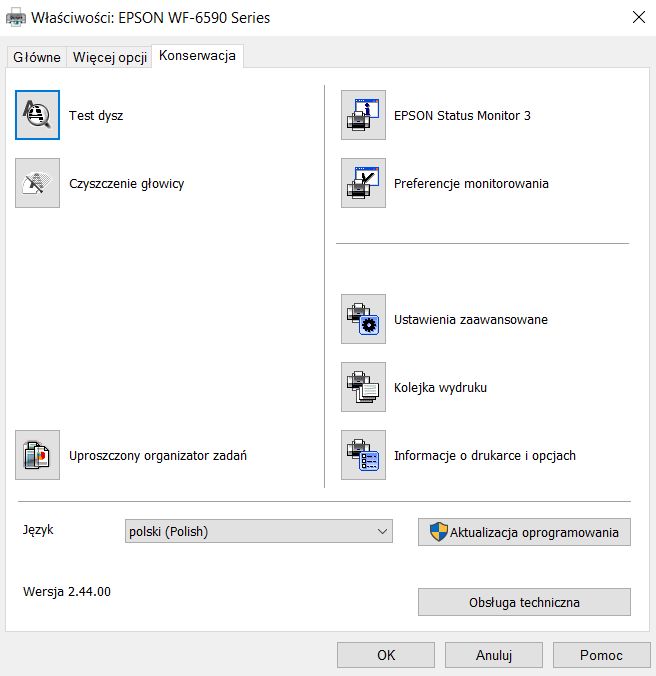Viewport: 656px width, 676px height.
Task: Click the Język label text
Action: [38, 530]
